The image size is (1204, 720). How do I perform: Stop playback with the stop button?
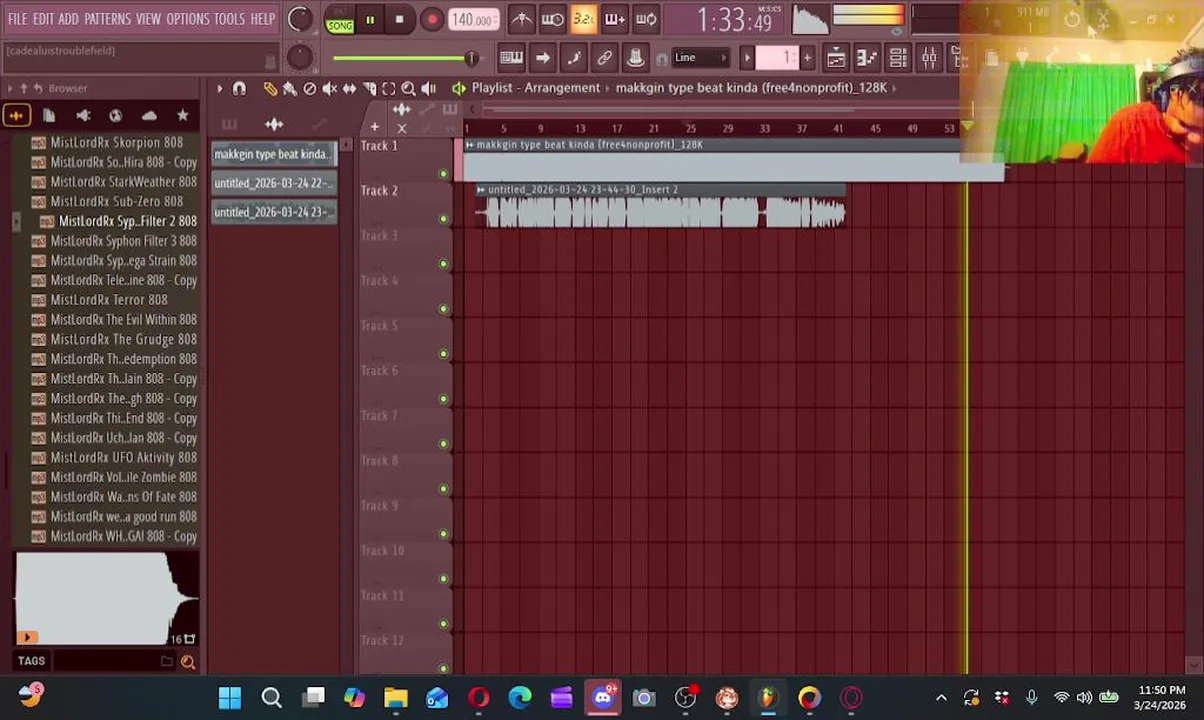(400, 20)
